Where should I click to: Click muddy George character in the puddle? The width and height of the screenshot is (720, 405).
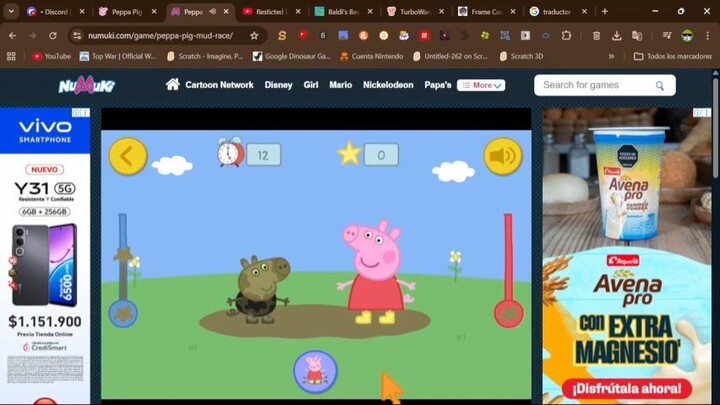(259, 289)
